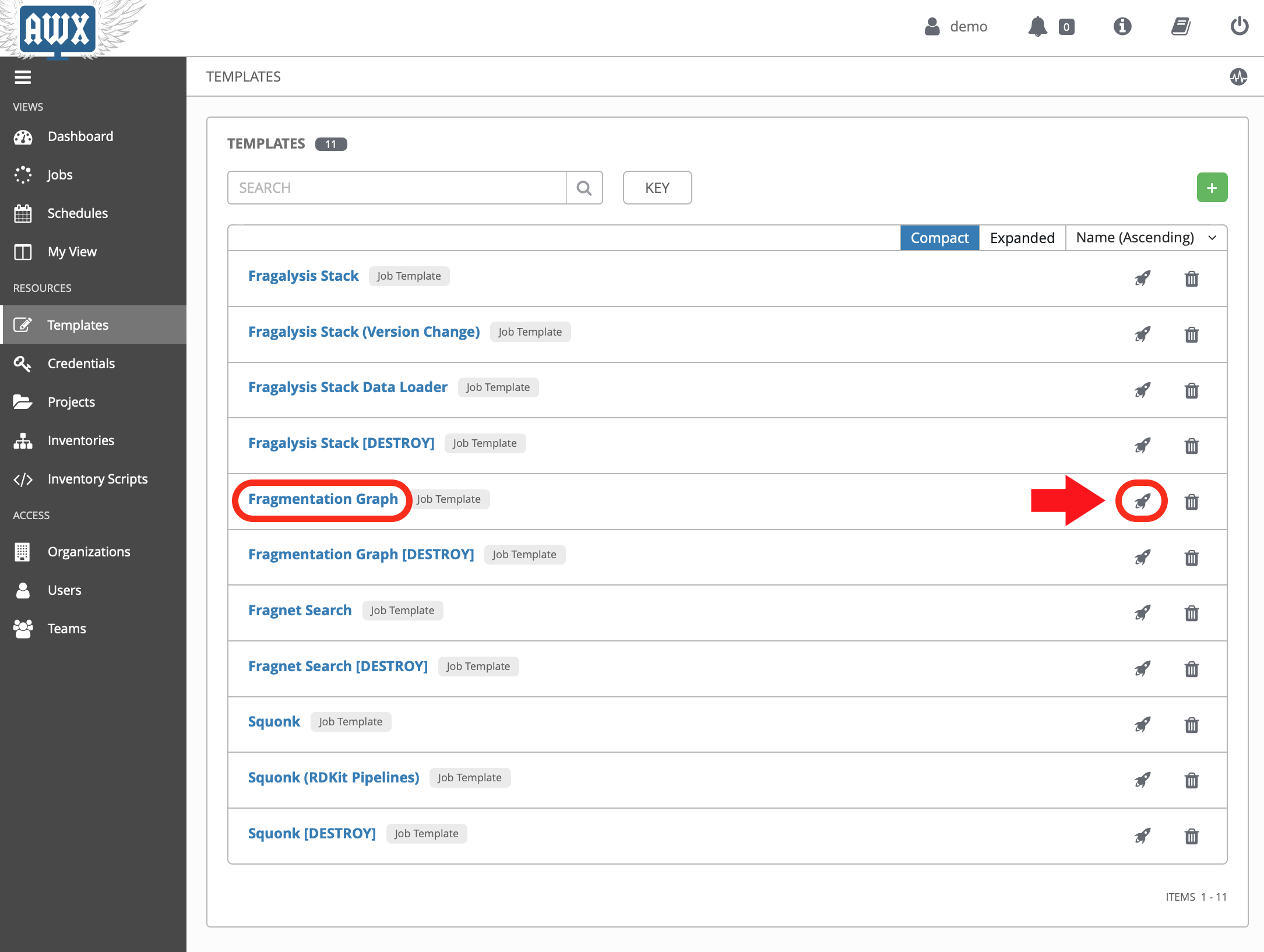This screenshot has height=952, width=1264.
Task: Delete the Fragnet Search template
Action: pos(1192,613)
